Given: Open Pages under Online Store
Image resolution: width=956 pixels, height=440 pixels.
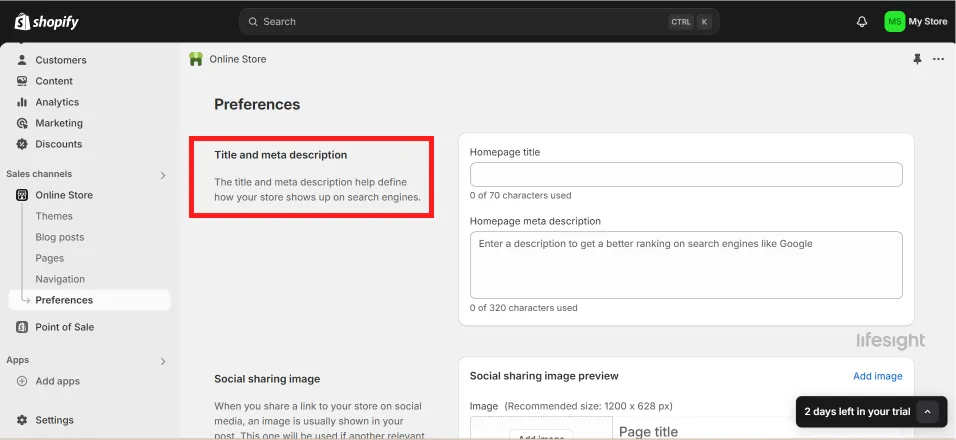Looking at the screenshot, I should [49, 258].
